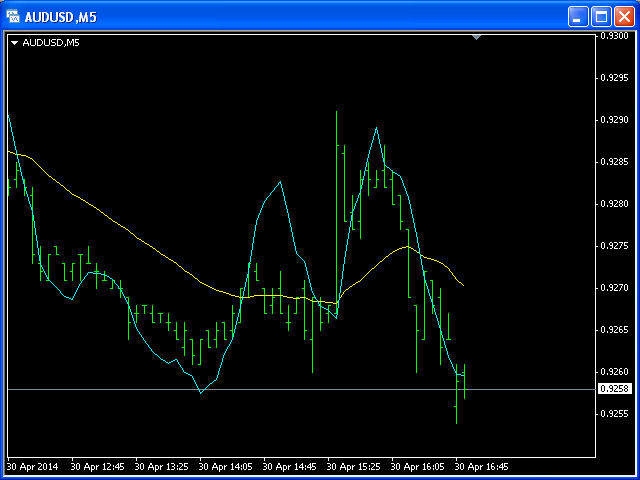This screenshot has height=480, width=640.
Task: Click the 0.9260 price scale label
Action: point(616,372)
